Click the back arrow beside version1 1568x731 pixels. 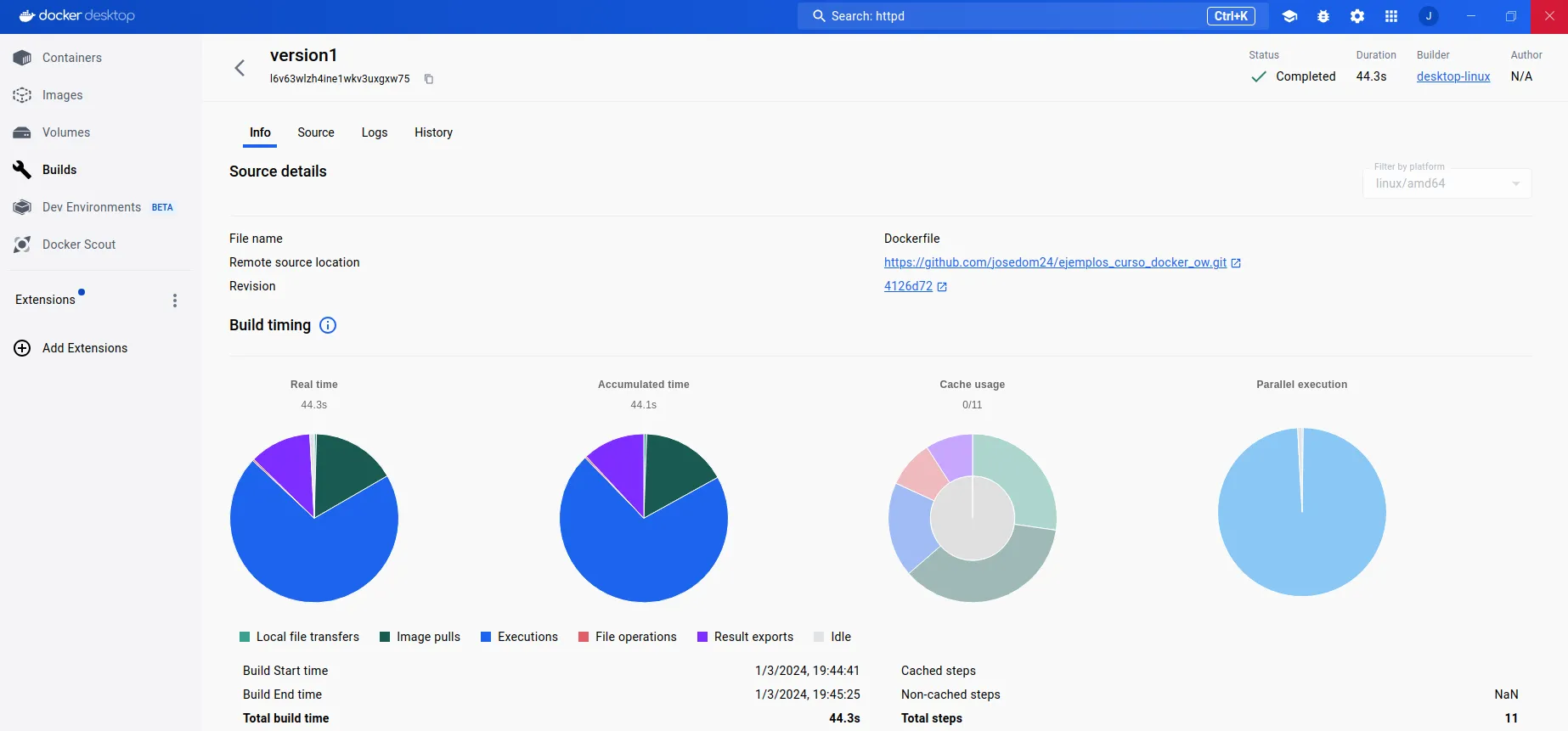tap(240, 68)
